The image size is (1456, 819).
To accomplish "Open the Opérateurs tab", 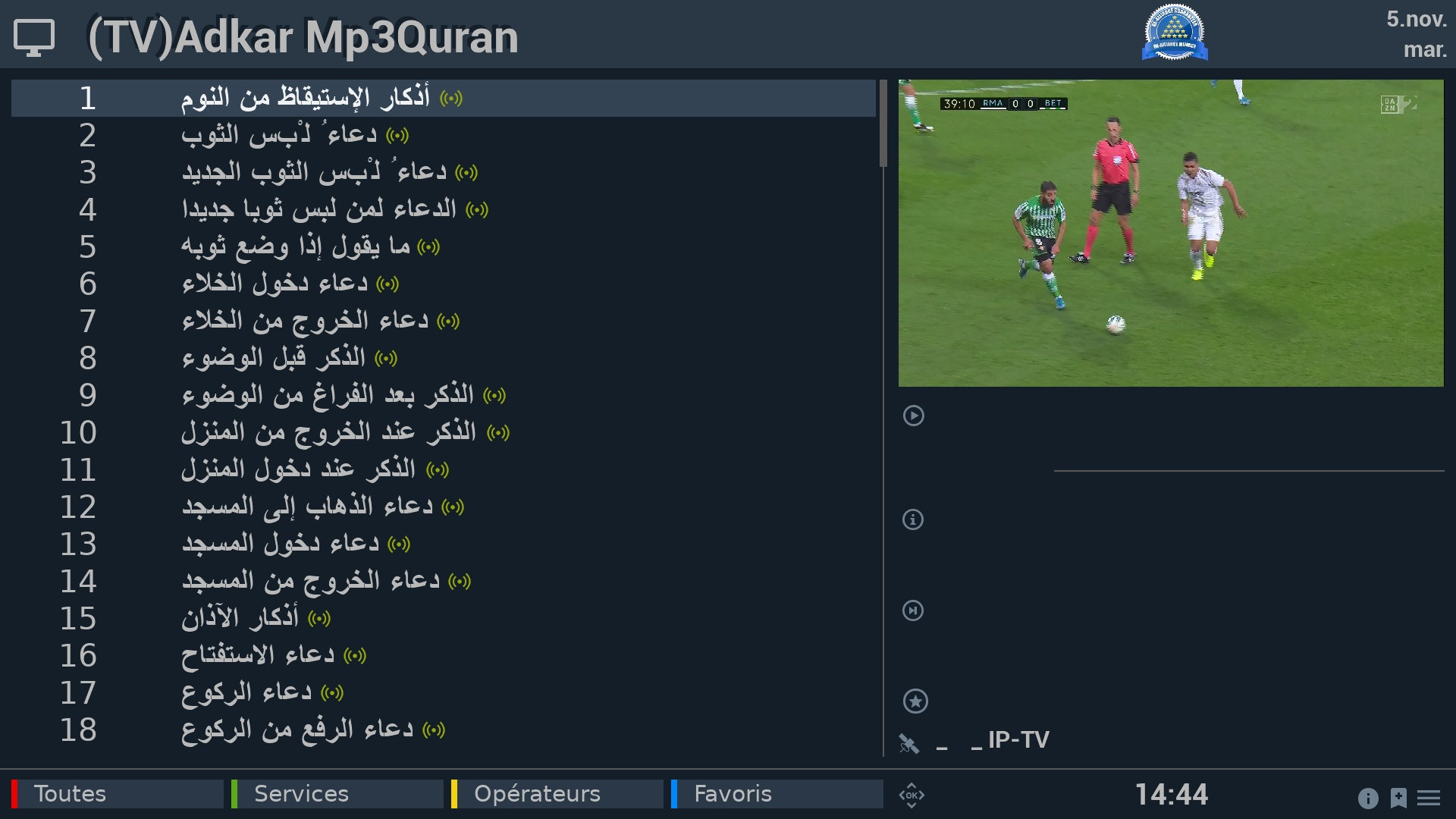I will click(x=557, y=794).
